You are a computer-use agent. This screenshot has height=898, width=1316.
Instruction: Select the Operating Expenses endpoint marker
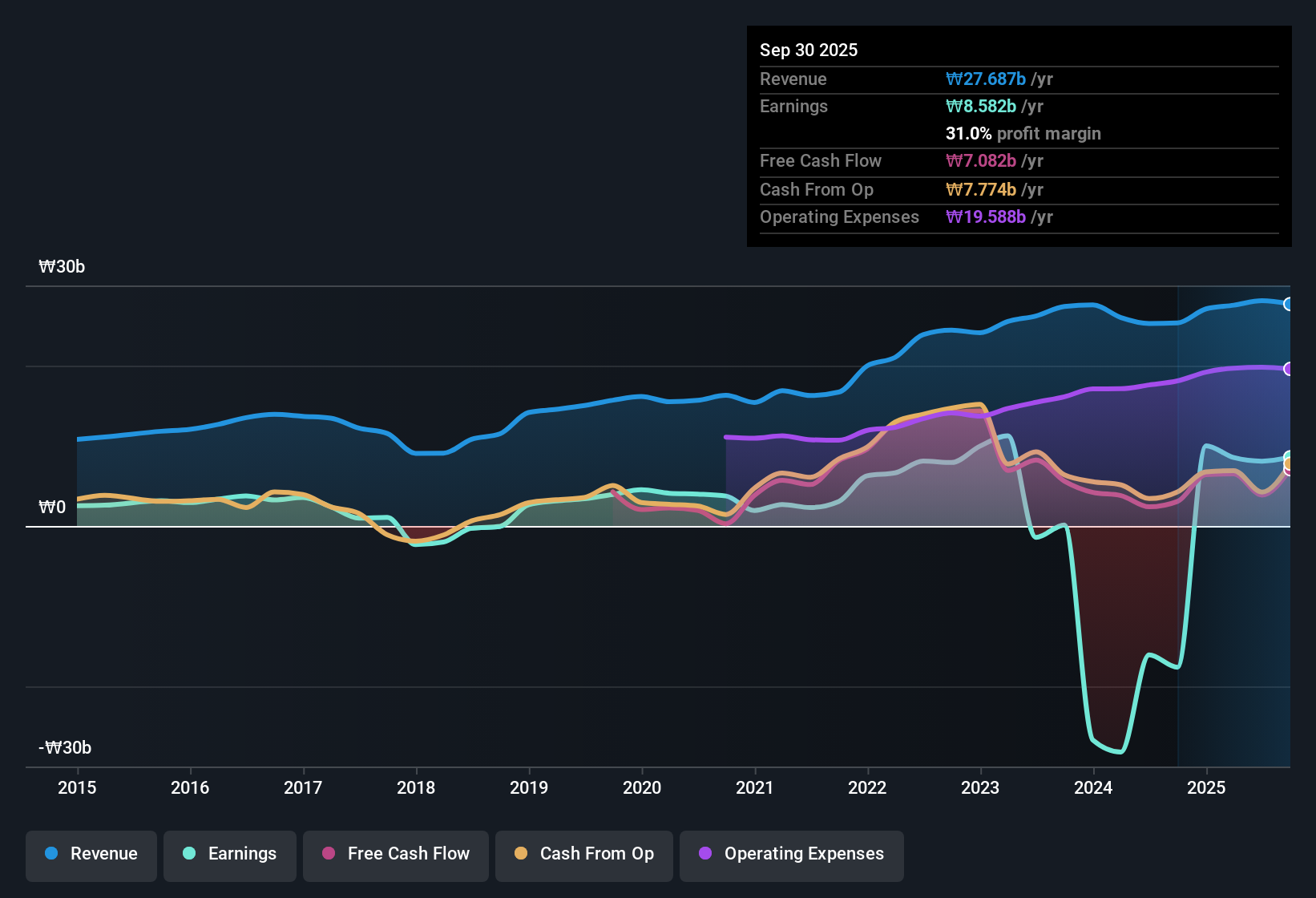[1288, 369]
